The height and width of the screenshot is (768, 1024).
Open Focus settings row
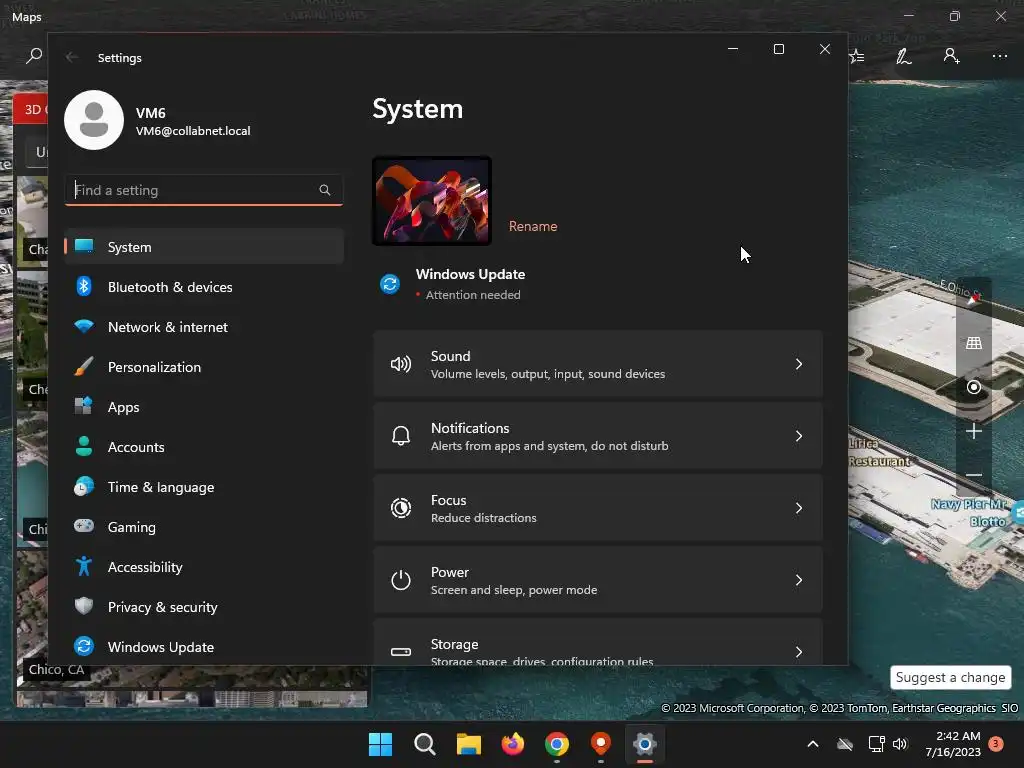click(598, 508)
